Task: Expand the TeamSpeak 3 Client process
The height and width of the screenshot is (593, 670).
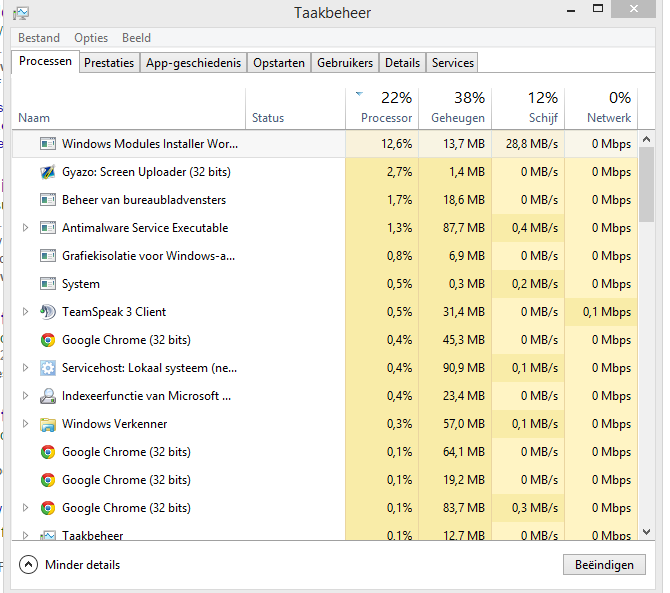Action: (25, 312)
